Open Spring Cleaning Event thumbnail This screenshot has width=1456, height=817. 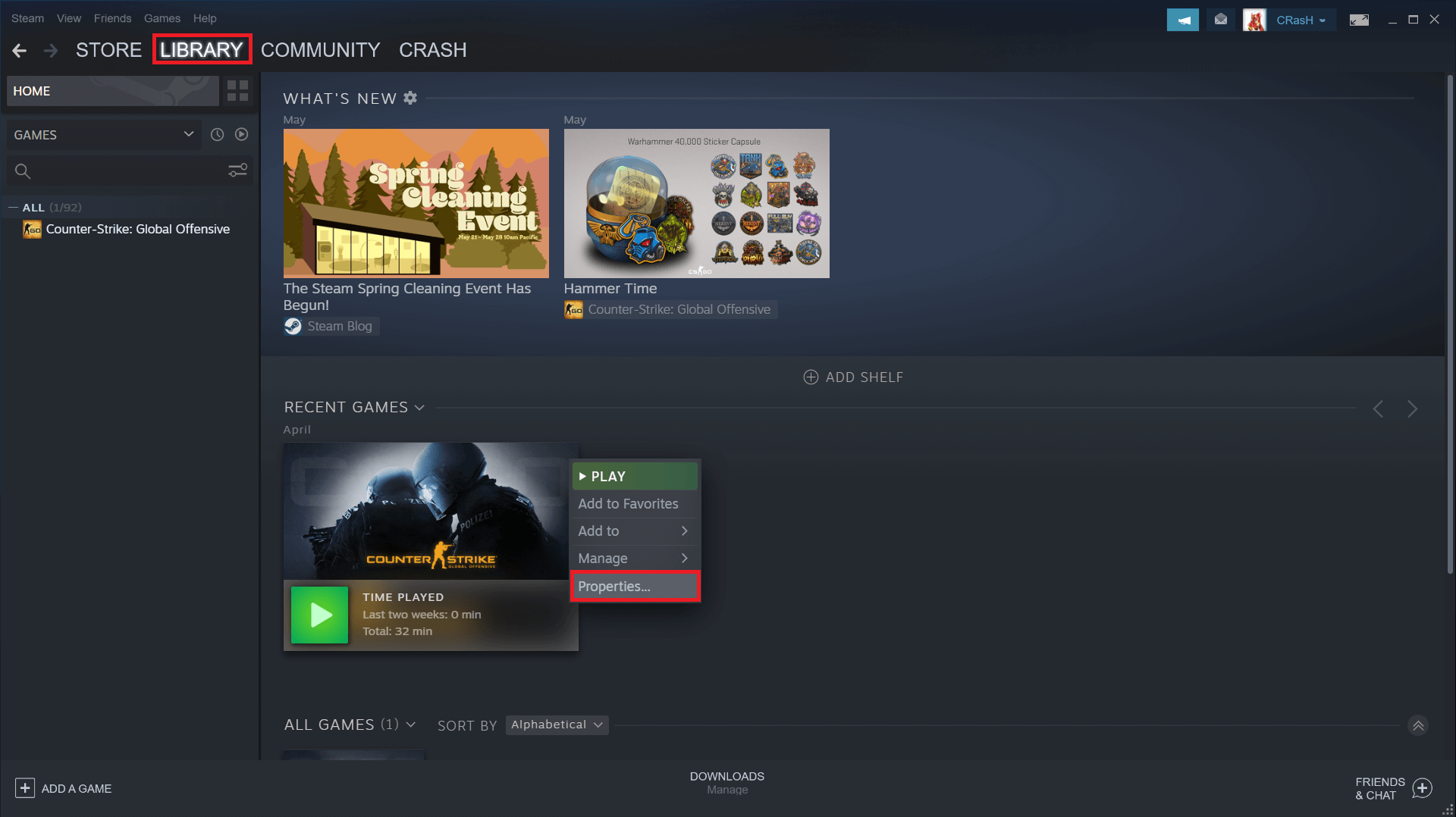point(416,203)
